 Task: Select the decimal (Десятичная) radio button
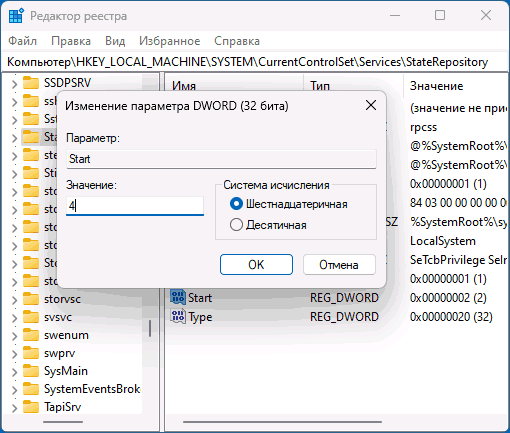pos(236,225)
